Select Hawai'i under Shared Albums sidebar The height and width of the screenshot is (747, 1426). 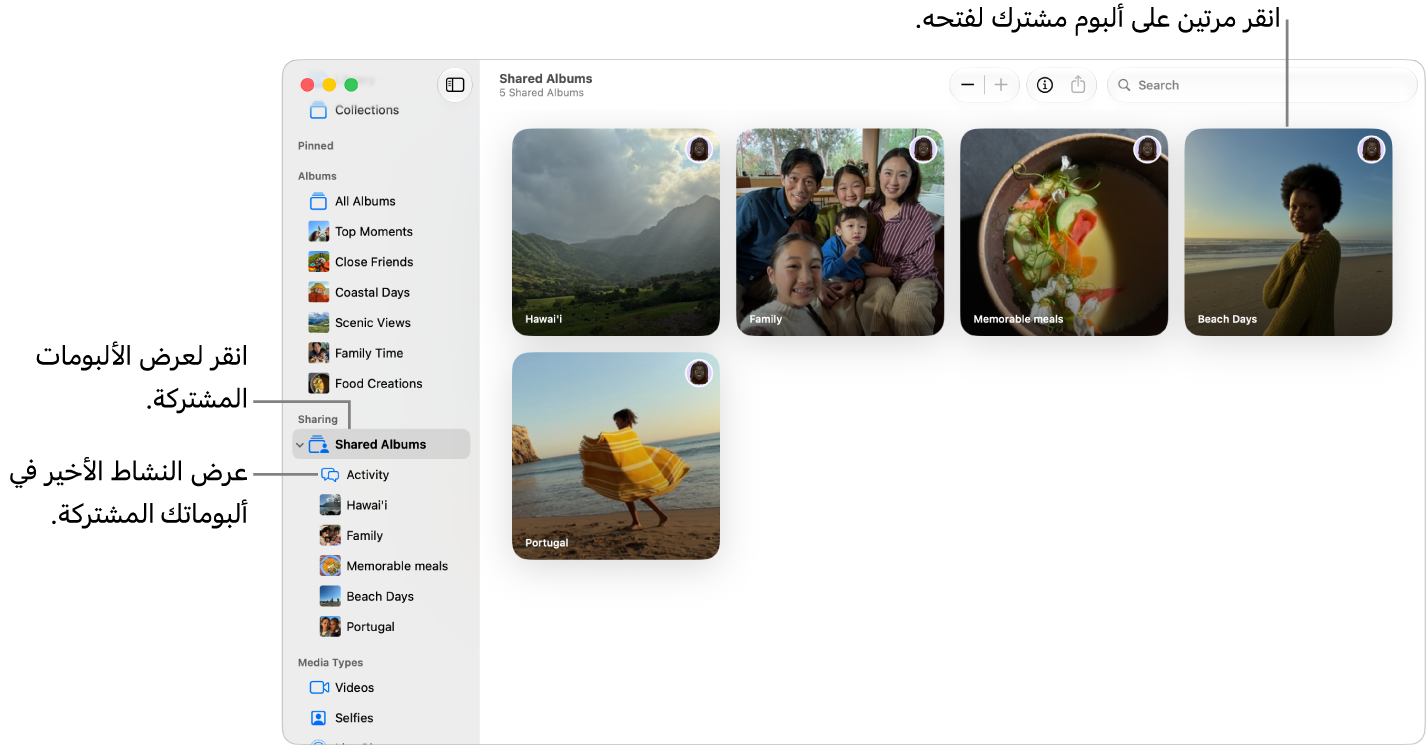(381, 505)
